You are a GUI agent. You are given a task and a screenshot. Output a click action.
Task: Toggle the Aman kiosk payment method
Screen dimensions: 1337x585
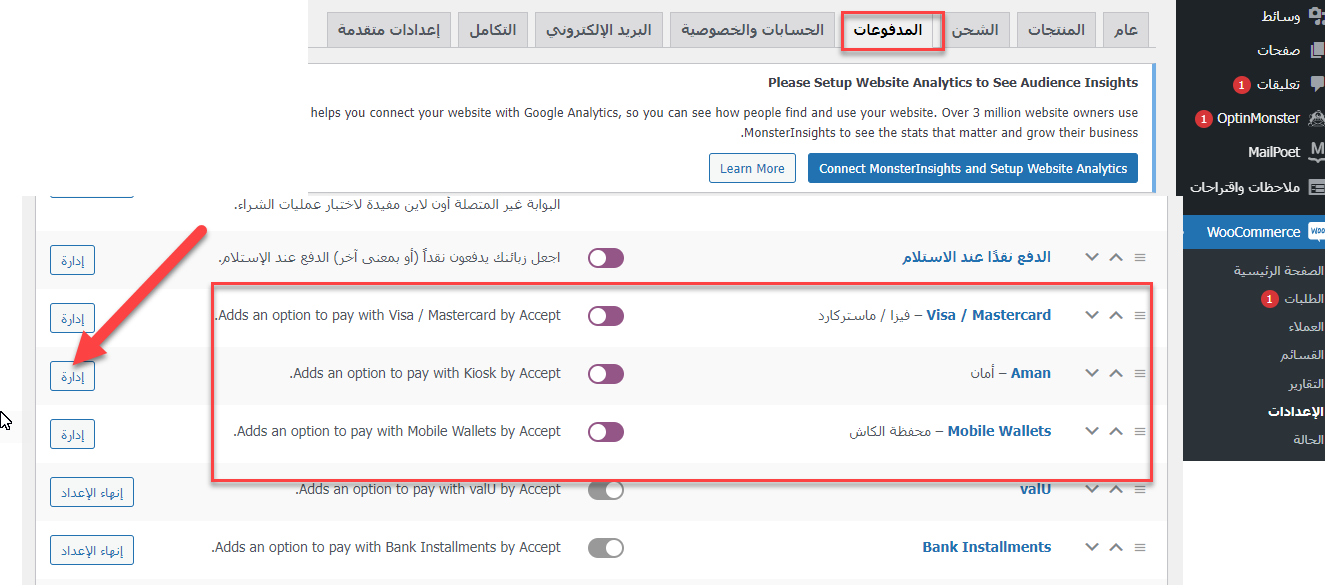tap(606, 374)
